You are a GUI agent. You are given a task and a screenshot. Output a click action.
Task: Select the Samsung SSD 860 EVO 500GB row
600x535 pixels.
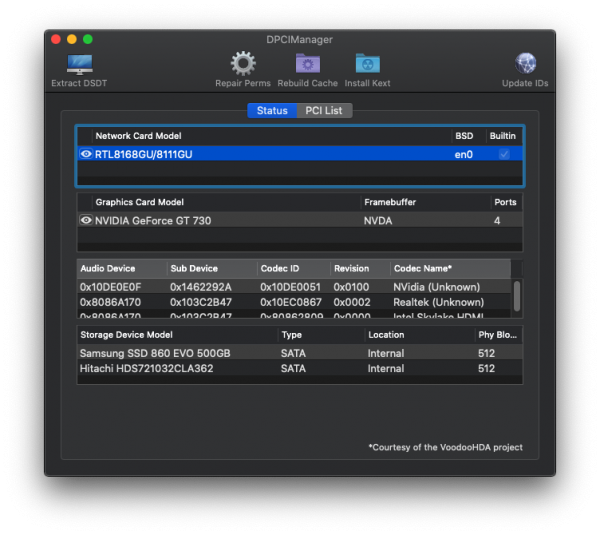point(155,353)
